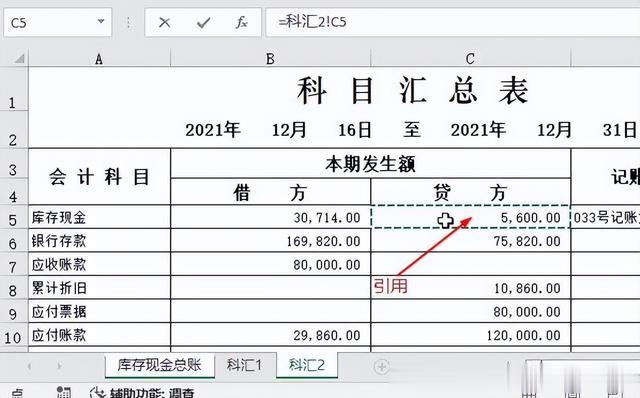
Task: Select the 会计科目 header cell
Action: click(99, 177)
